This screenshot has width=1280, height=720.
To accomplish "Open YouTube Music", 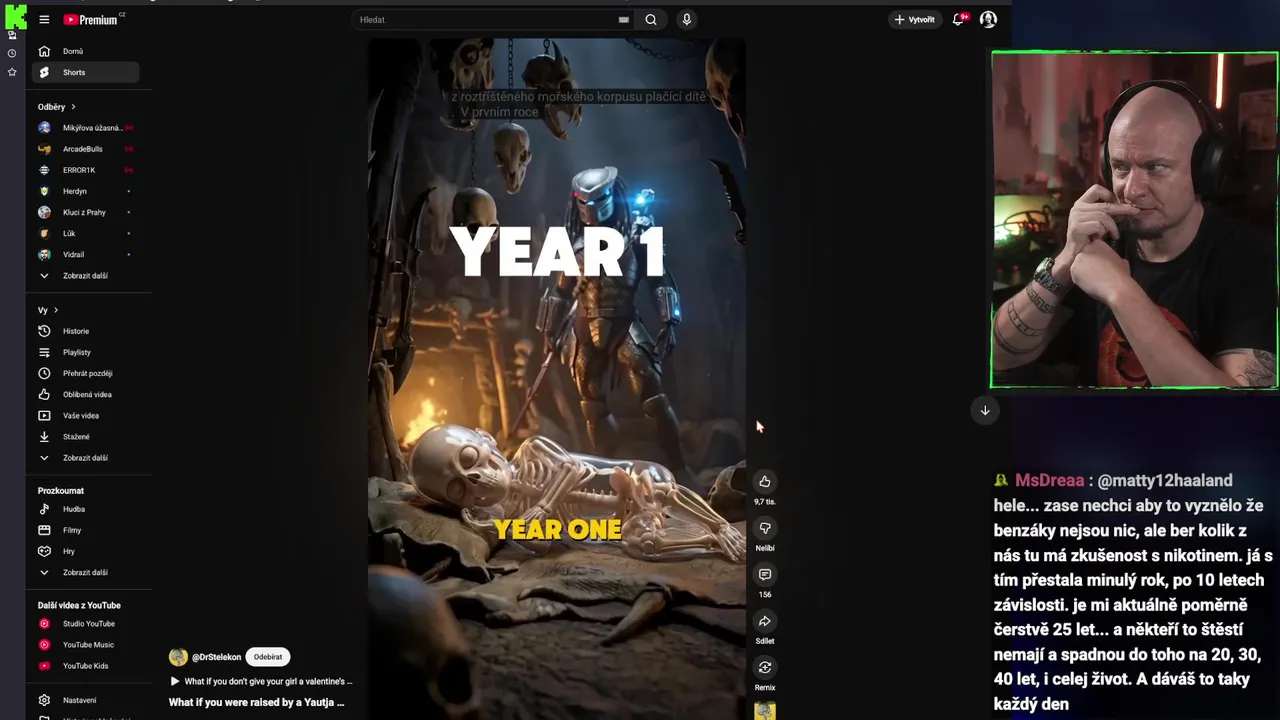I will [85, 645].
